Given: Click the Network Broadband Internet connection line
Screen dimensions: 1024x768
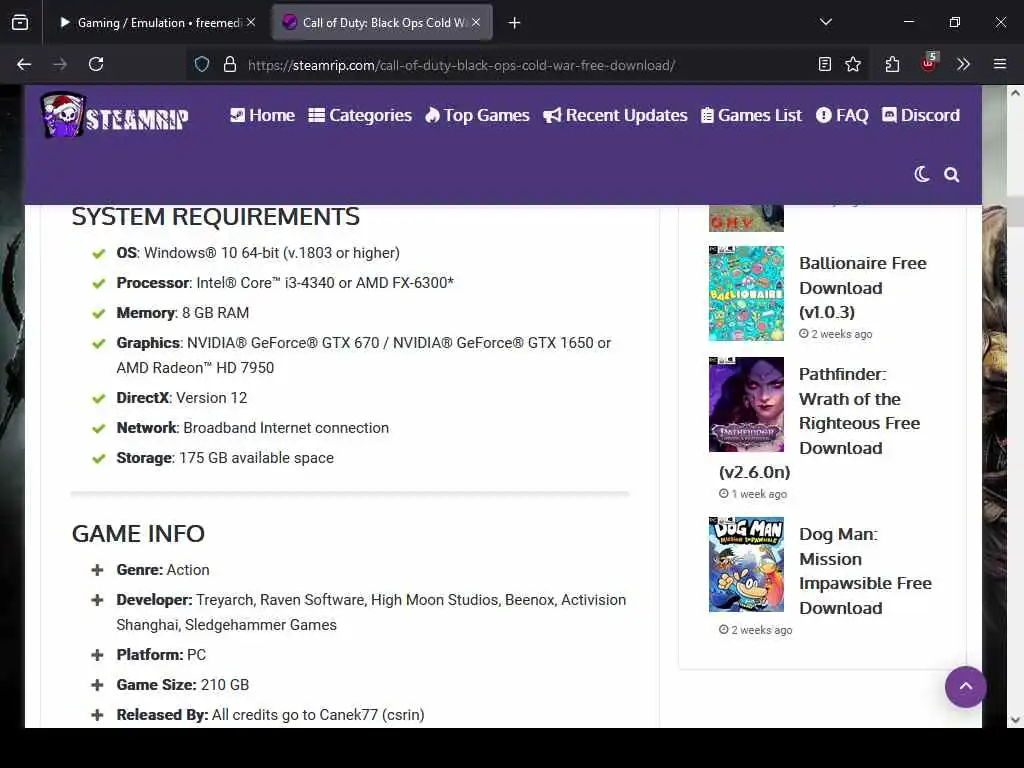Looking at the screenshot, I should coord(253,428).
